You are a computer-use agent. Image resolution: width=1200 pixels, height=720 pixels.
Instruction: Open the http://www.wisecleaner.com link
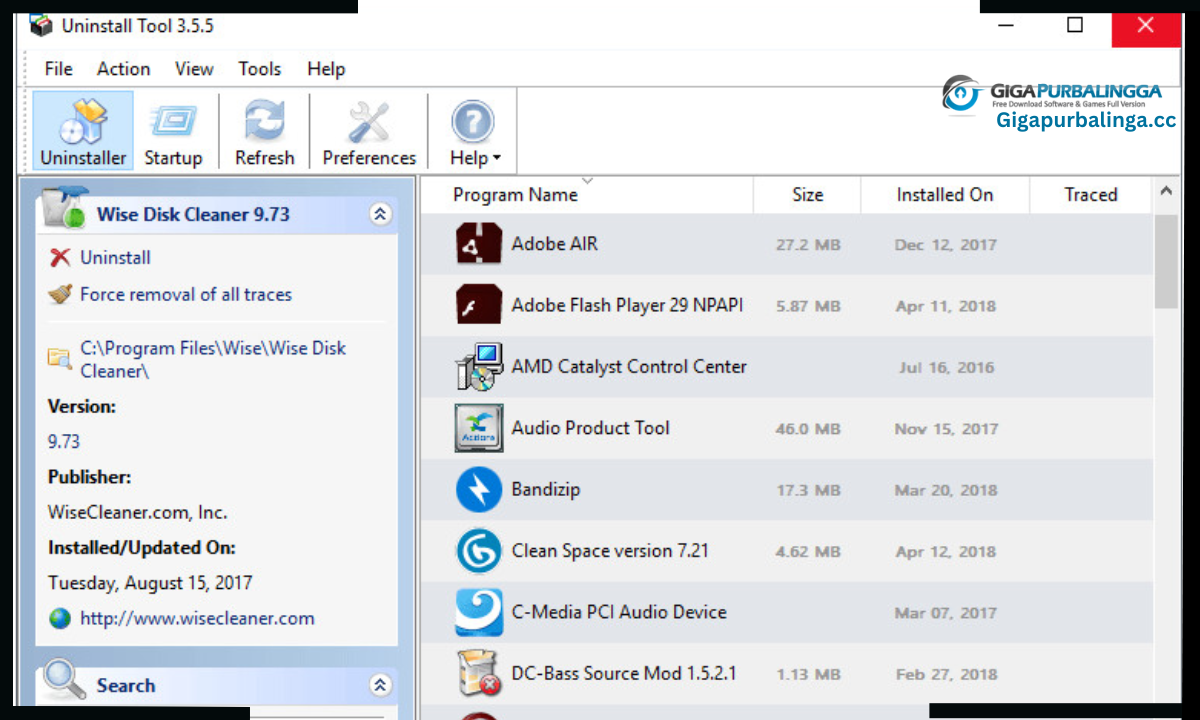click(x=197, y=619)
